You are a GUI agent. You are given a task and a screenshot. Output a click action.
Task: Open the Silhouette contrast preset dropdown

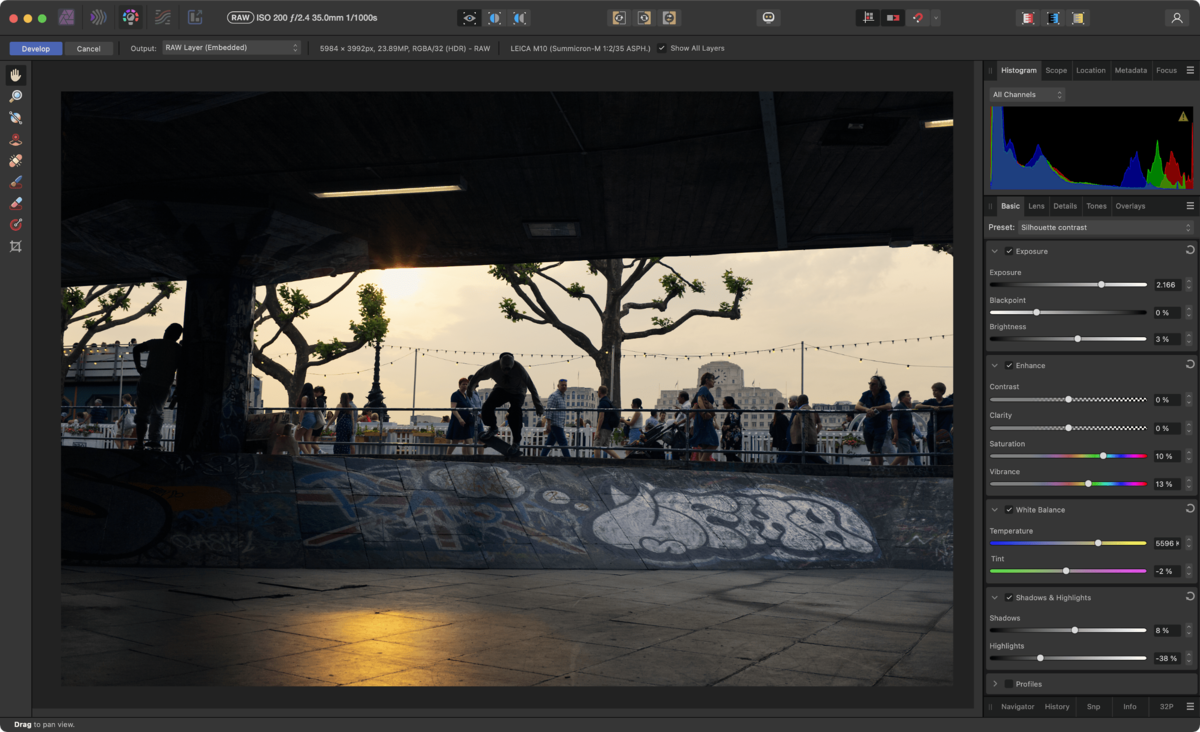pyautogui.click(x=1105, y=228)
